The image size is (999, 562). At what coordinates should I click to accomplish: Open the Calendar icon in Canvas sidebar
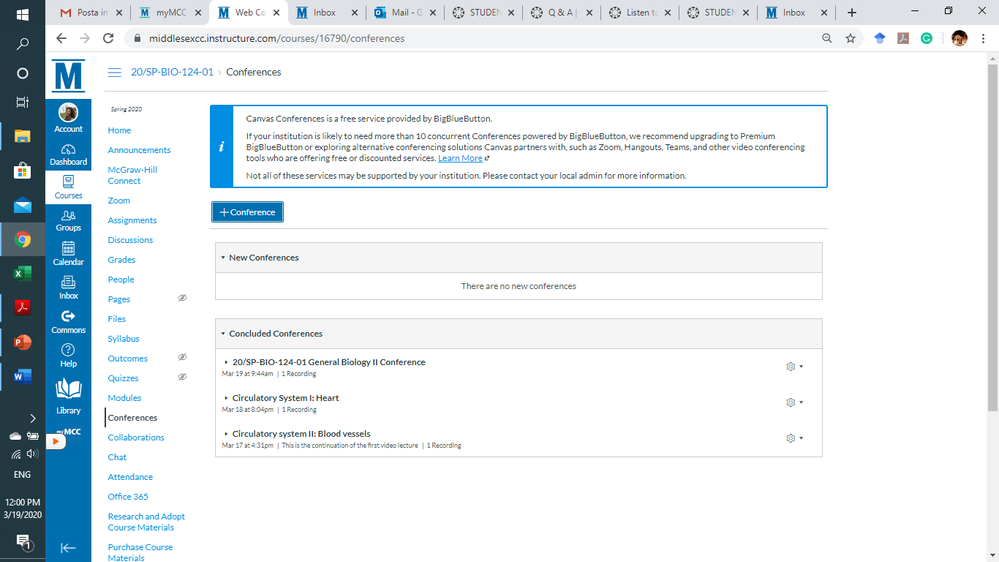[x=68, y=253]
